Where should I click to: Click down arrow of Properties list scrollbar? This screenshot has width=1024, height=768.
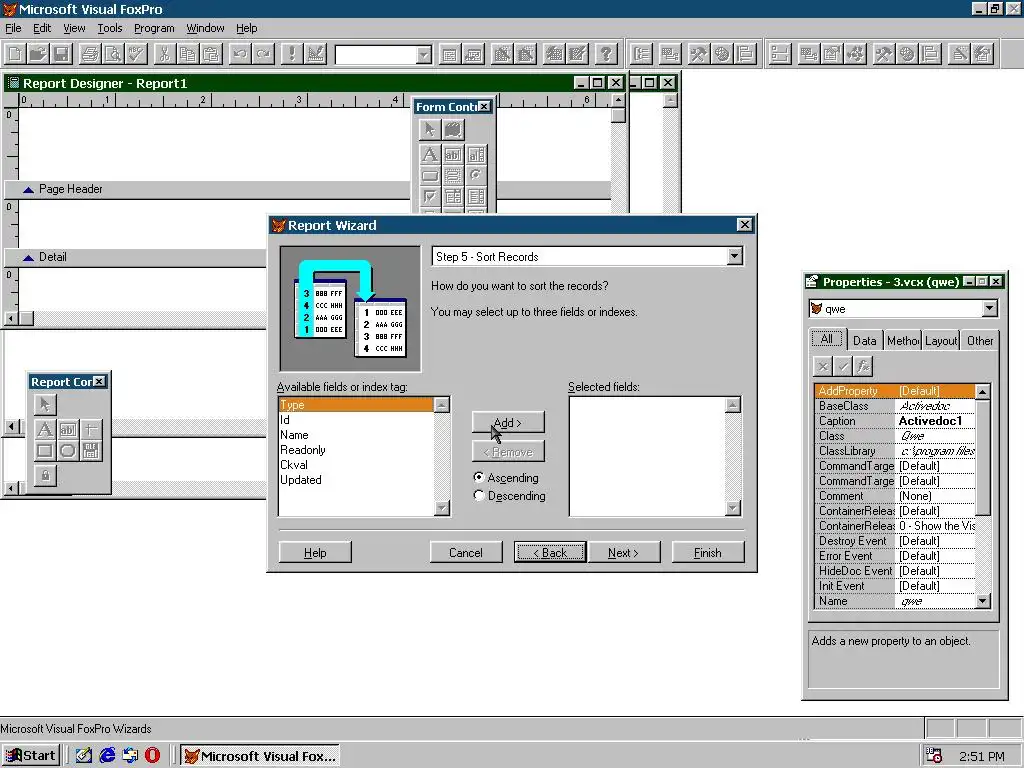983,601
